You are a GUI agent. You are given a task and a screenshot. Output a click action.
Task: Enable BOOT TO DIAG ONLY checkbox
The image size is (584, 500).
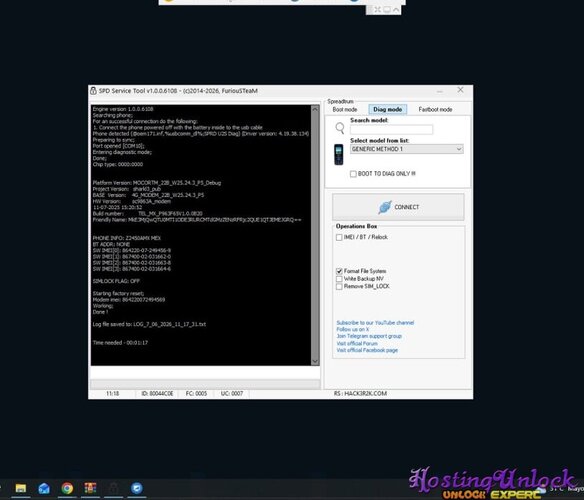coord(353,174)
